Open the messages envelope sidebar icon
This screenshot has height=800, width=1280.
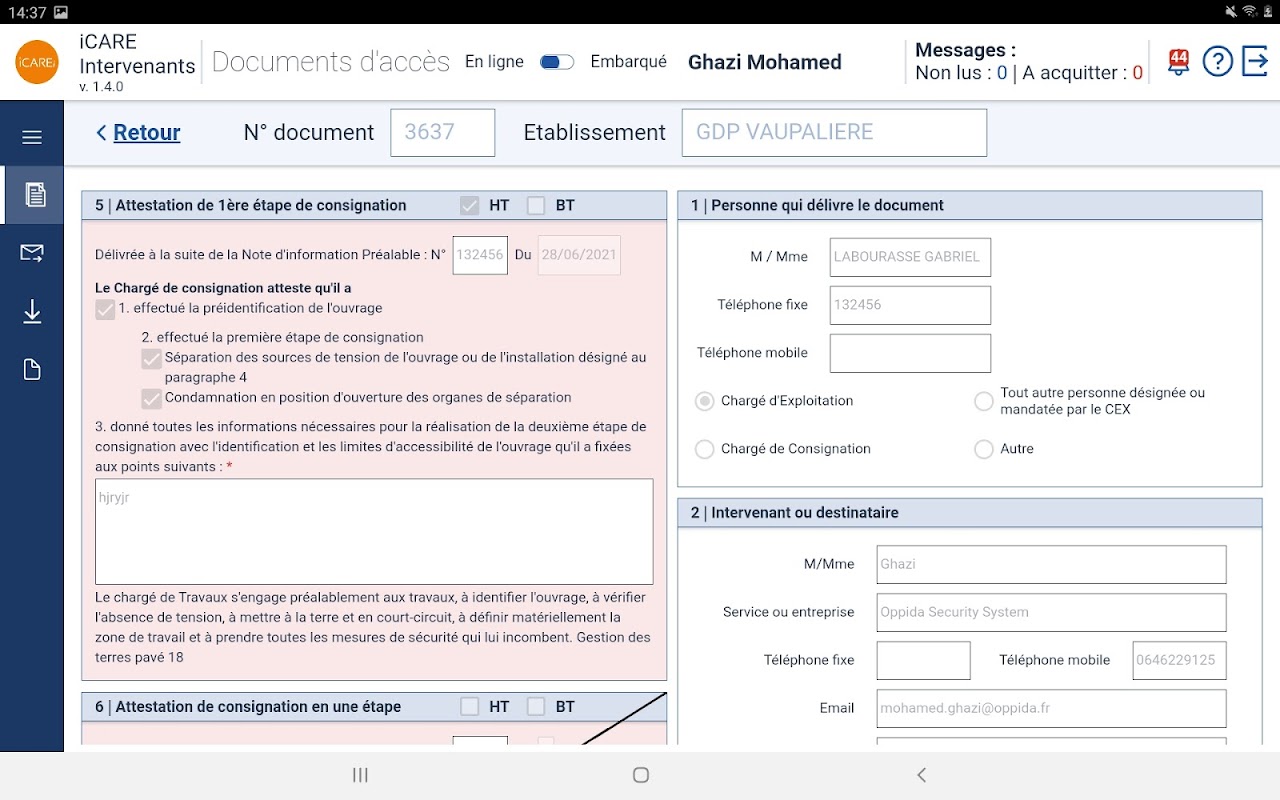coord(32,253)
